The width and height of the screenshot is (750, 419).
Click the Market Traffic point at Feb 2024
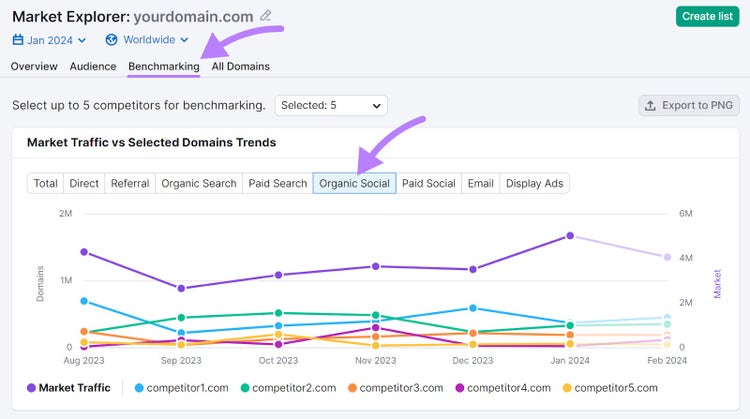pos(667,257)
